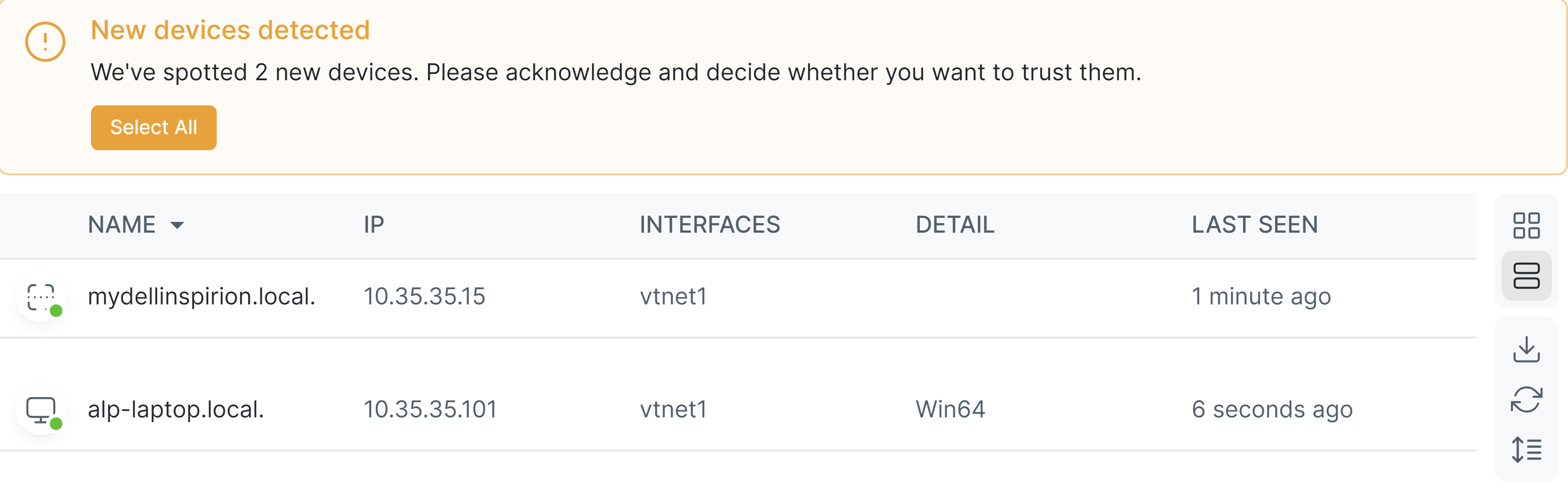Refresh the device list icon
1568x490 pixels.
tap(1526, 399)
